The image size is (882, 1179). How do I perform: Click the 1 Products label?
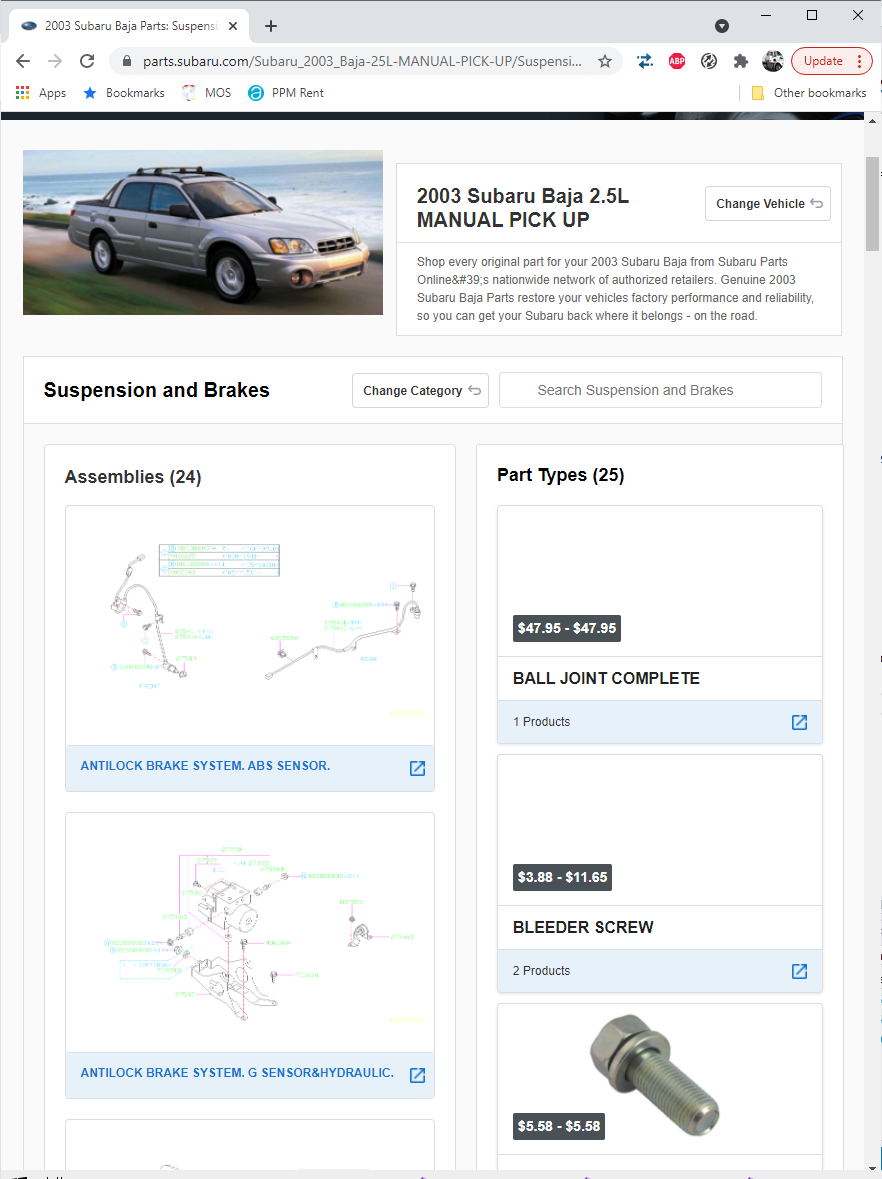point(541,722)
